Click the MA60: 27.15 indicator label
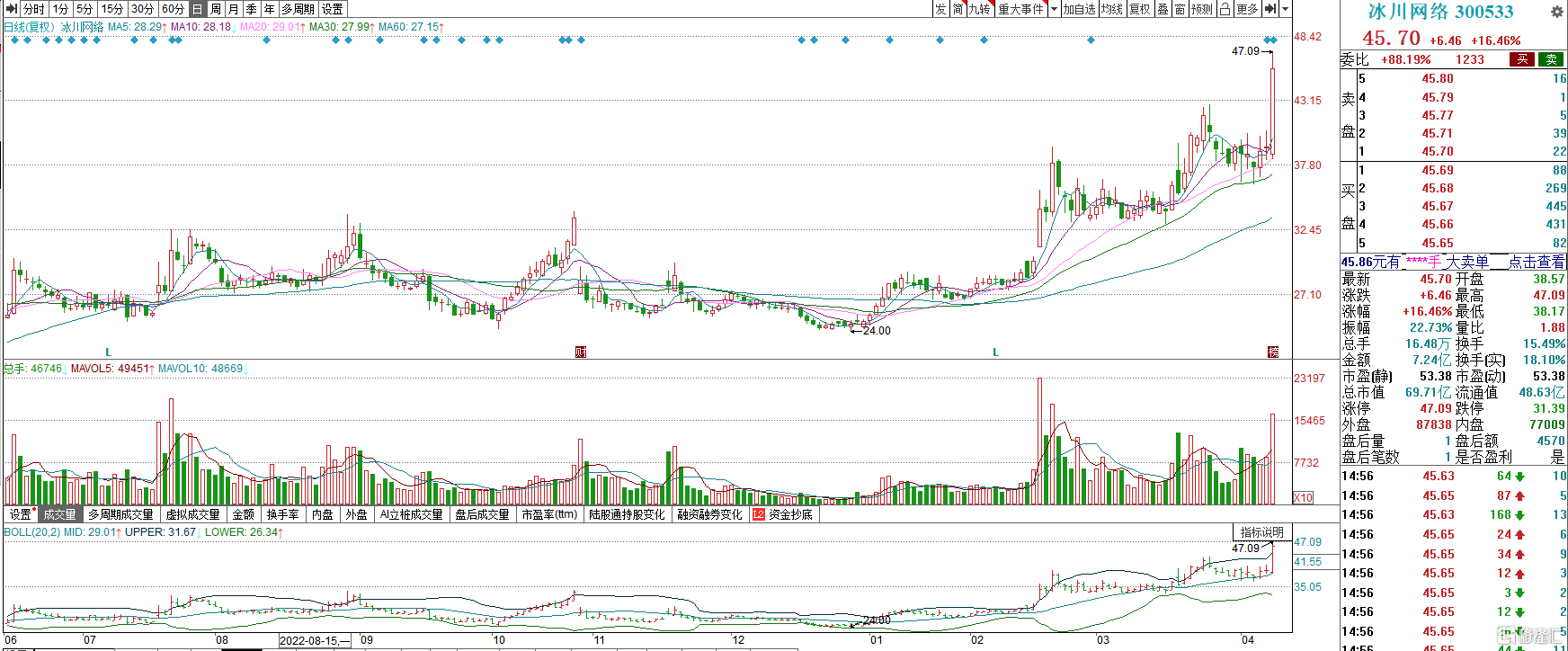 [x=412, y=27]
